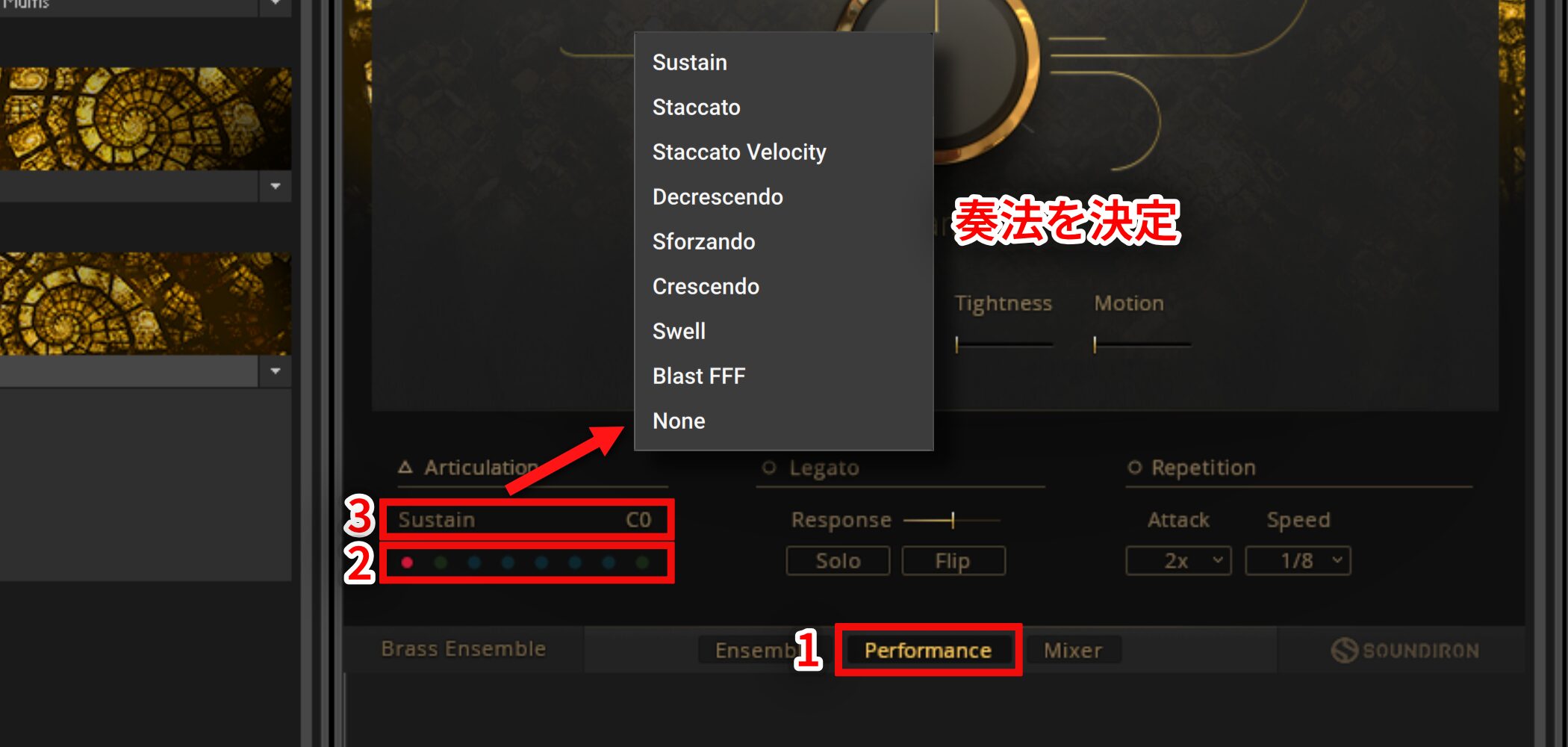Viewport: 1568px width, 747px height.
Task: Open the Sustain C0 articulation selector
Action: (526, 519)
